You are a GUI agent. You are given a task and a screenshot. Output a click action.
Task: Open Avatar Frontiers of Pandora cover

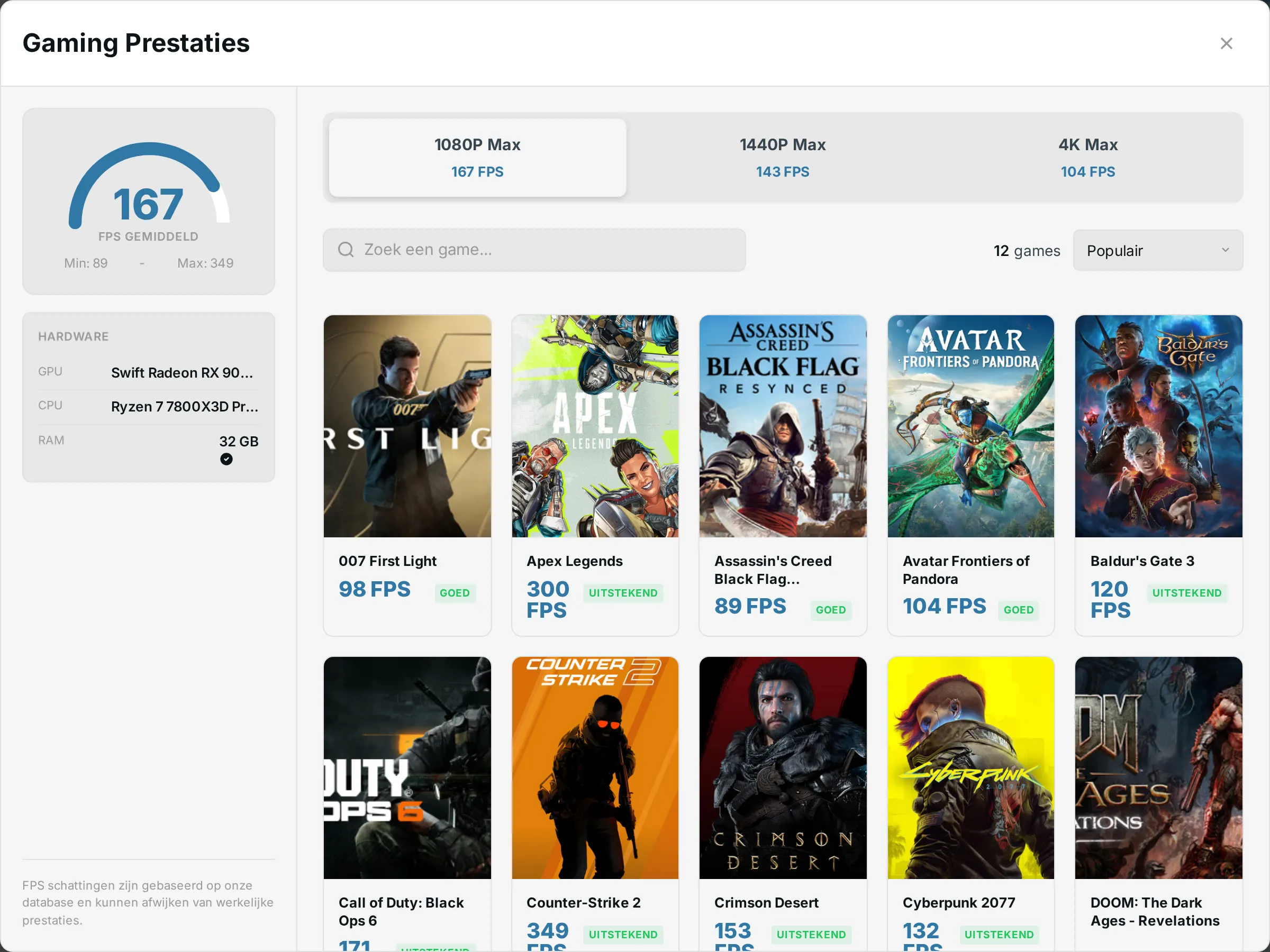tap(970, 426)
